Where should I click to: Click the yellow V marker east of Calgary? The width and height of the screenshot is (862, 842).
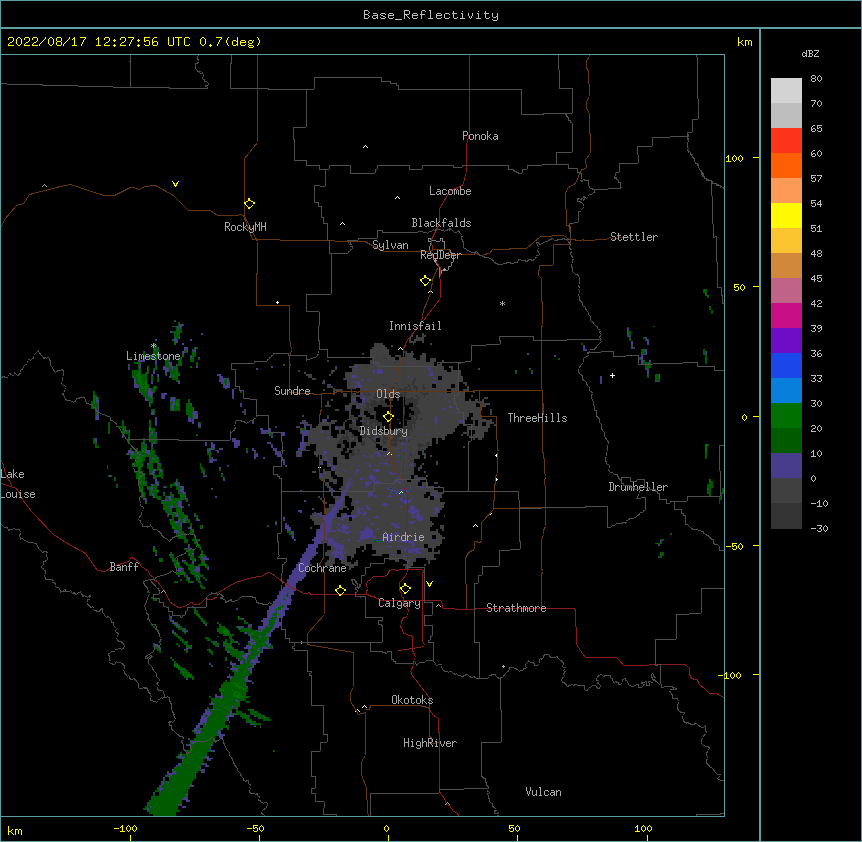pos(429,584)
